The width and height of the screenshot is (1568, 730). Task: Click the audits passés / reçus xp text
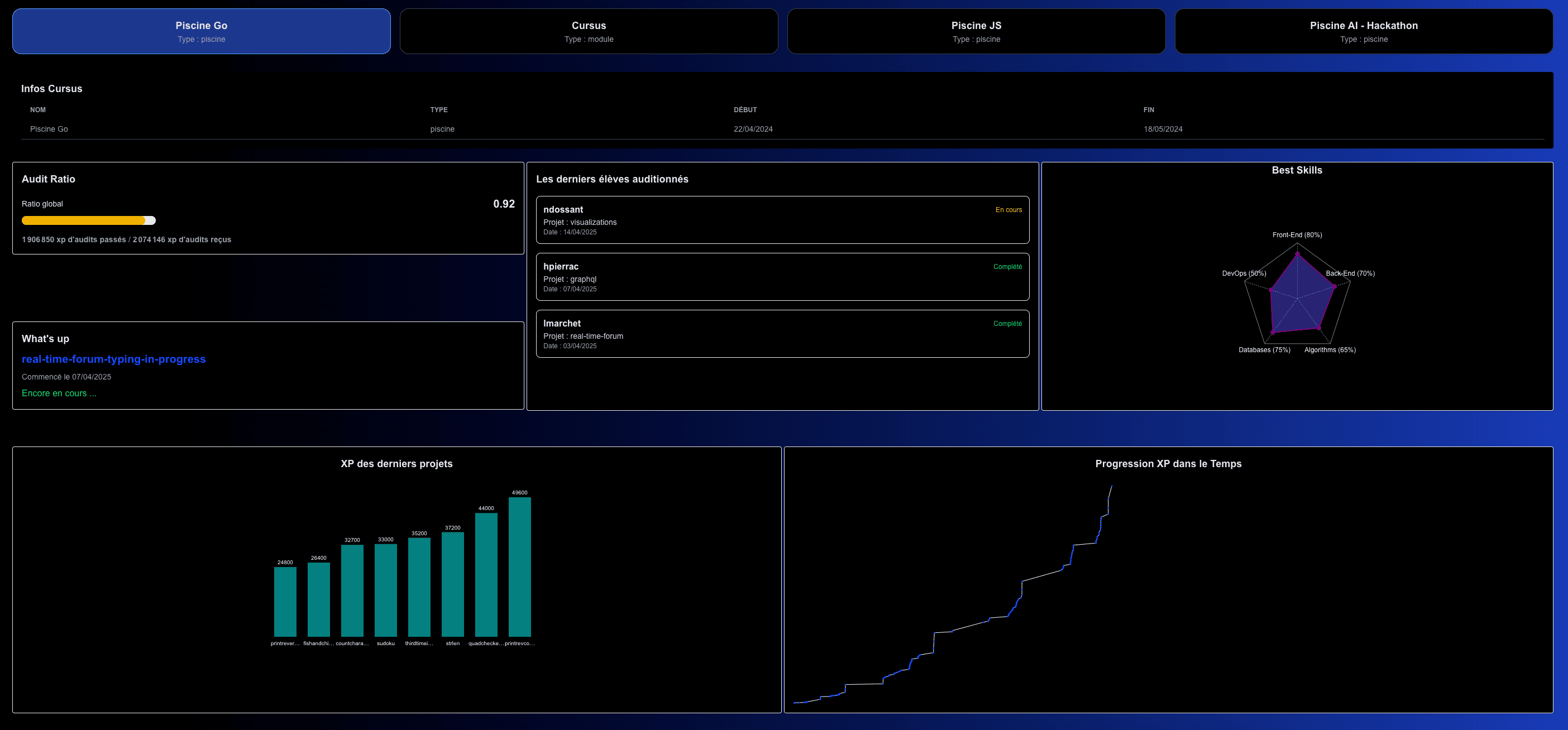pyautogui.click(x=127, y=239)
